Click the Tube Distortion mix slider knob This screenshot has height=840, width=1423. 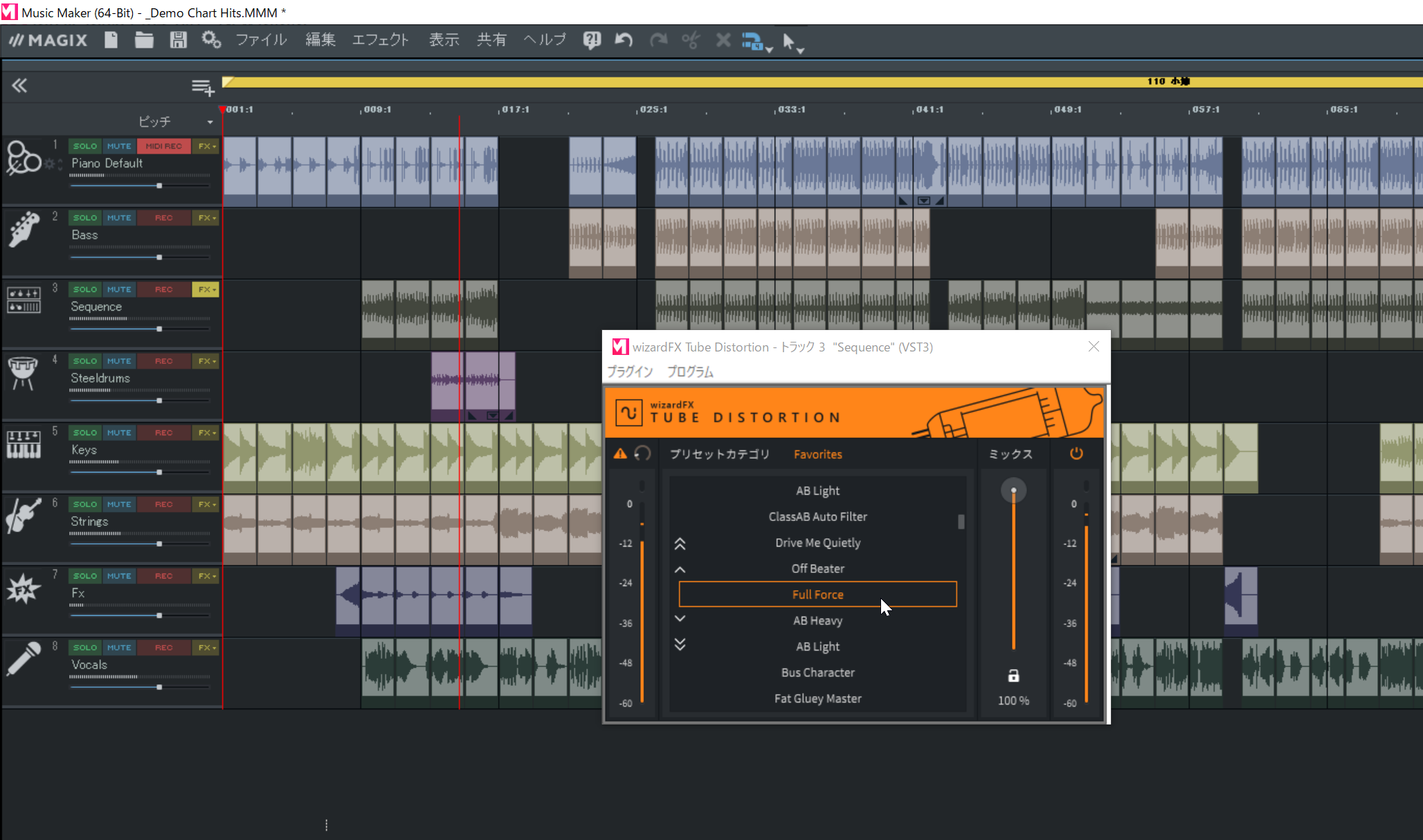point(1013,491)
